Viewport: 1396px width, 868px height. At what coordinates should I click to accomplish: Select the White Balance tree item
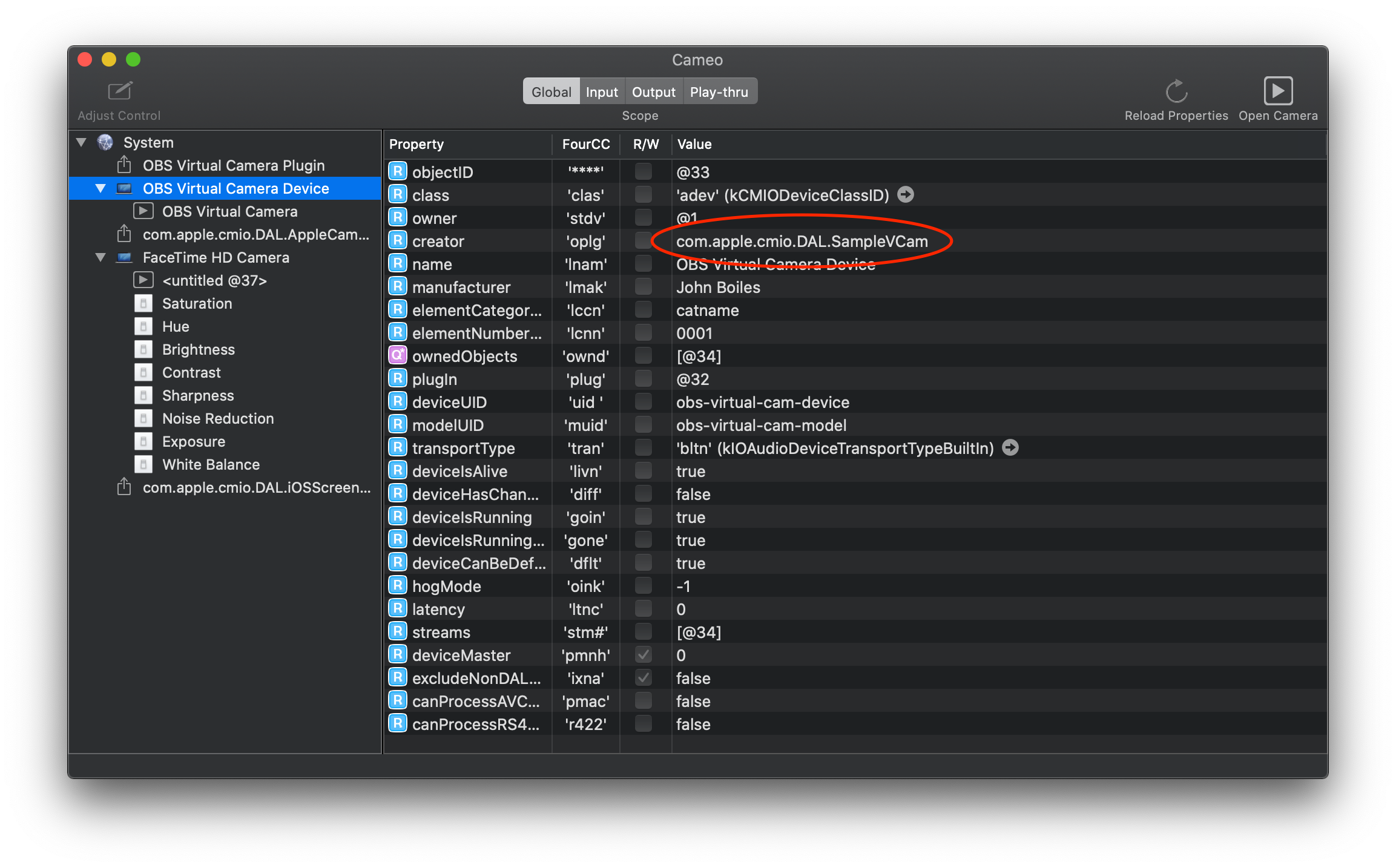(225, 464)
